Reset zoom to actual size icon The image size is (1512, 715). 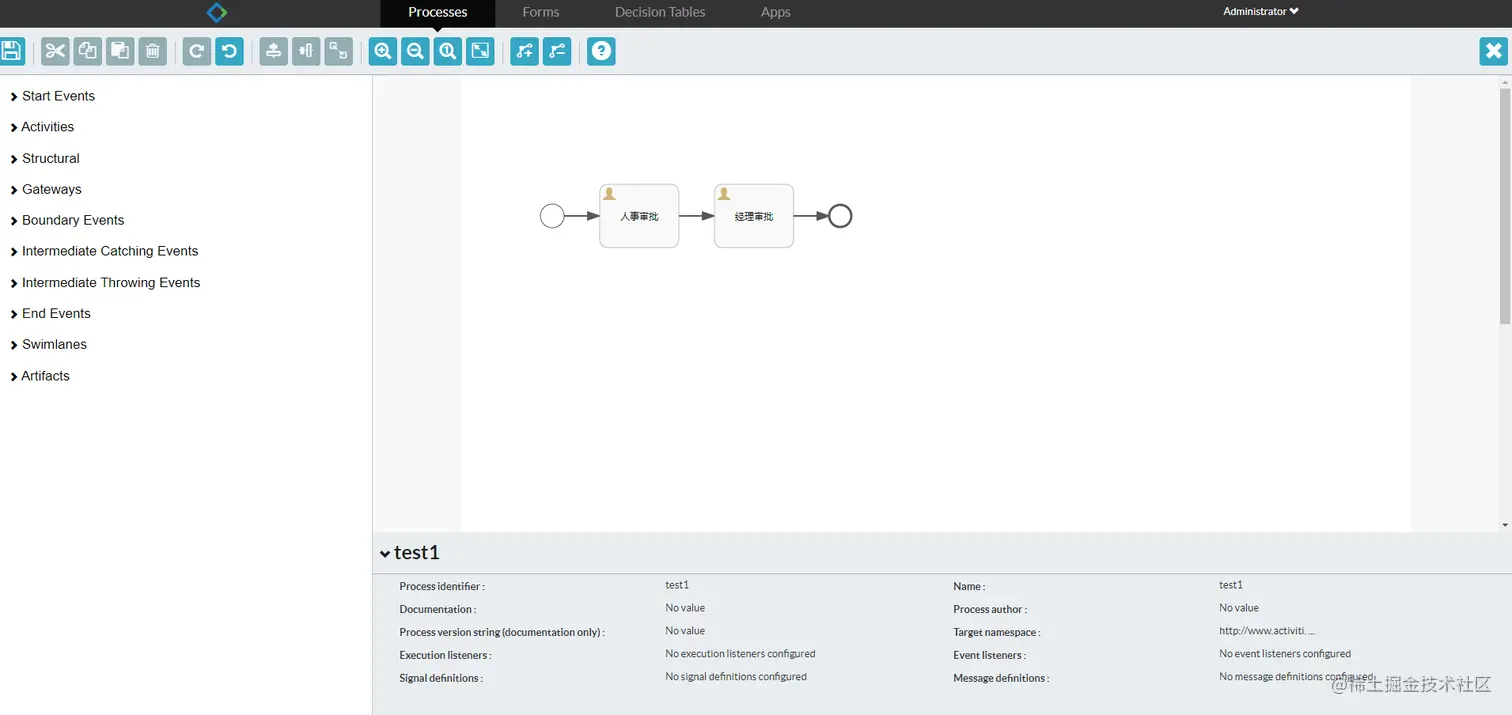coord(448,51)
